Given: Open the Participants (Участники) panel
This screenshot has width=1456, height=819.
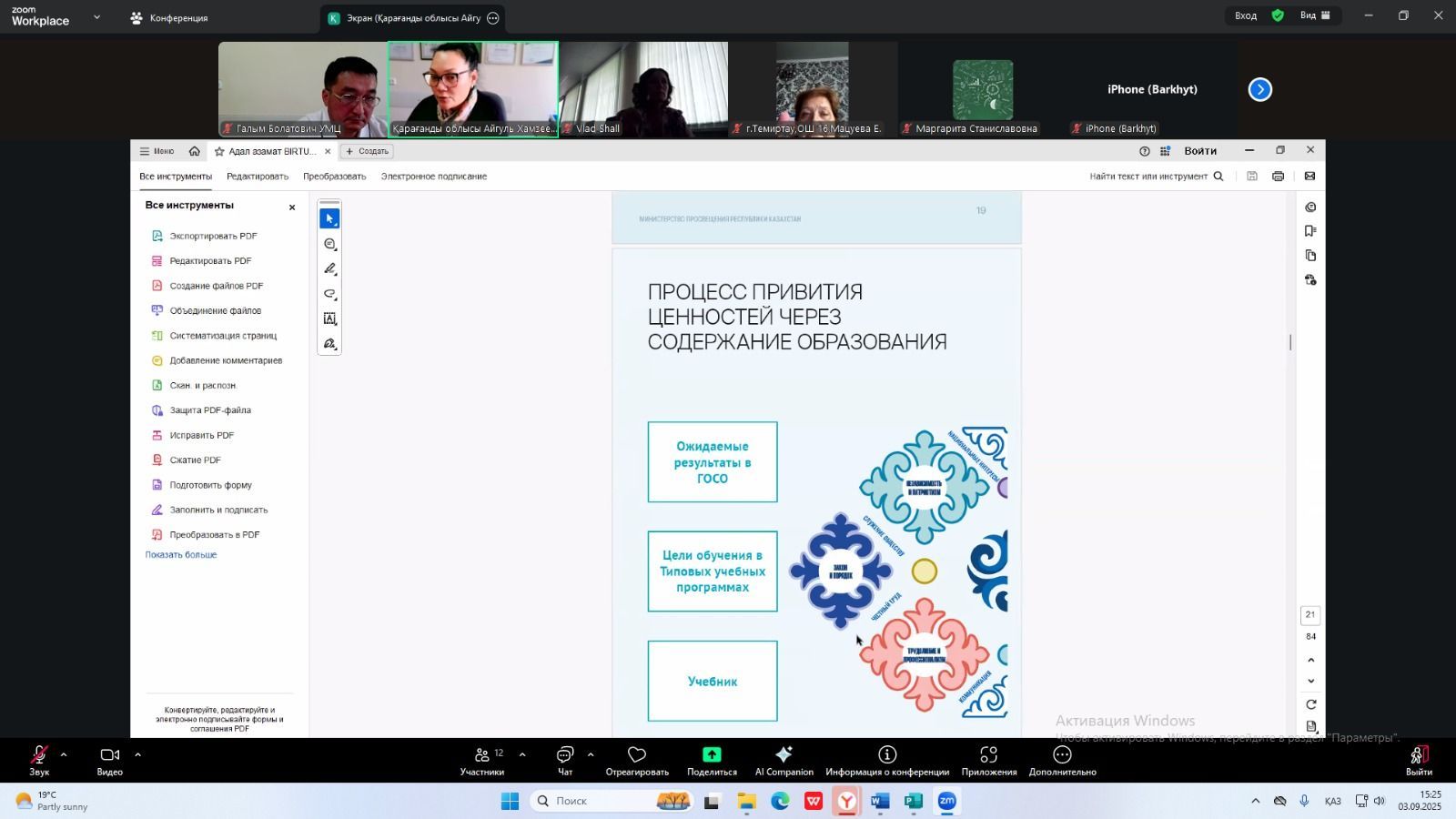Looking at the screenshot, I should 482,760.
